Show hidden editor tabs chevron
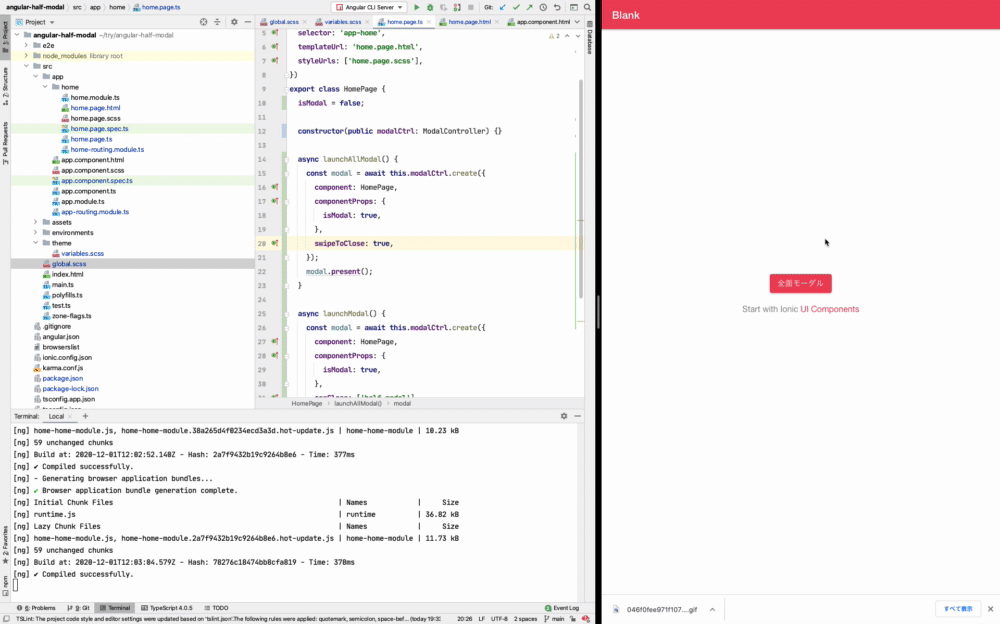 [x=577, y=22]
